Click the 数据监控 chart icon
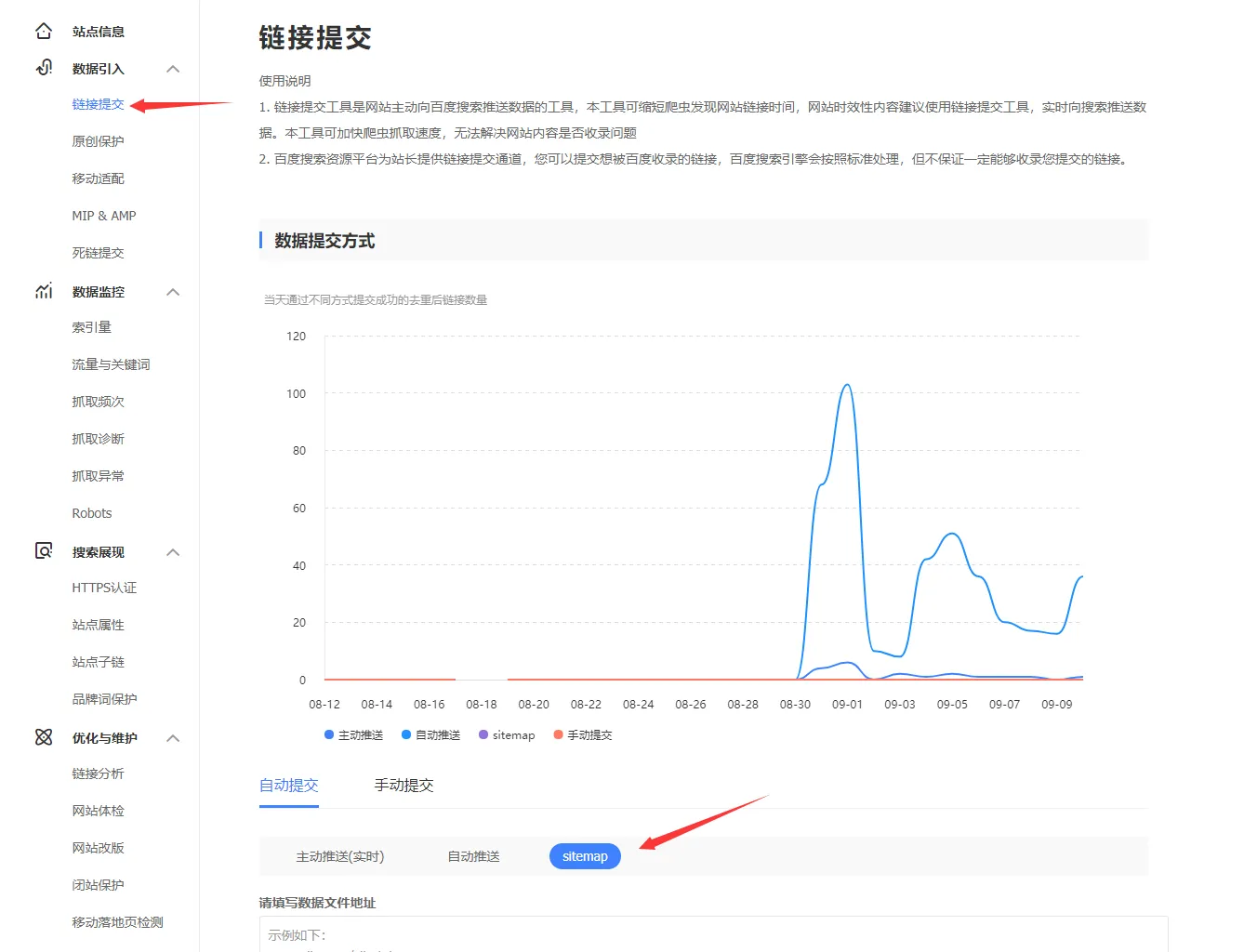Screen dimensions: 1257x952 44,291
